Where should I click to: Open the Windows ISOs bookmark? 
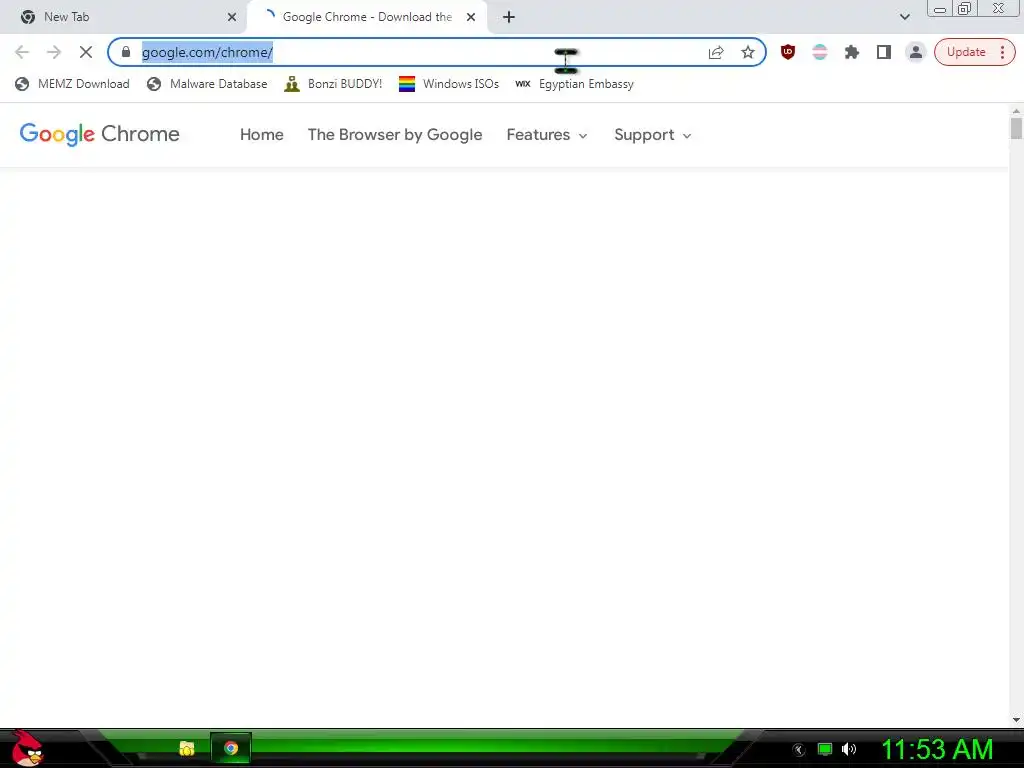point(449,84)
